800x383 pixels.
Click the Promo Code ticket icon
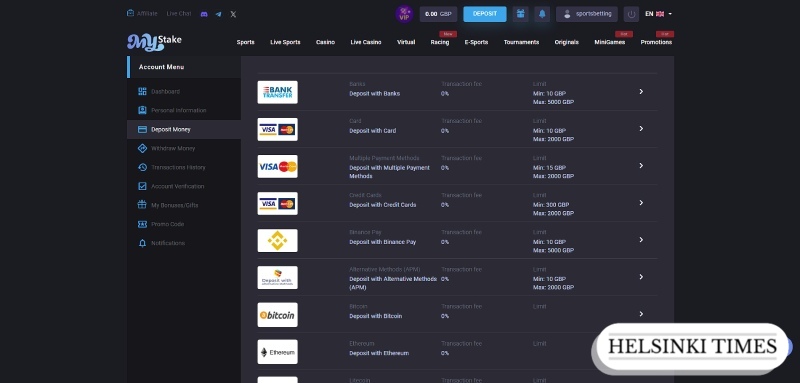(142, 224)
